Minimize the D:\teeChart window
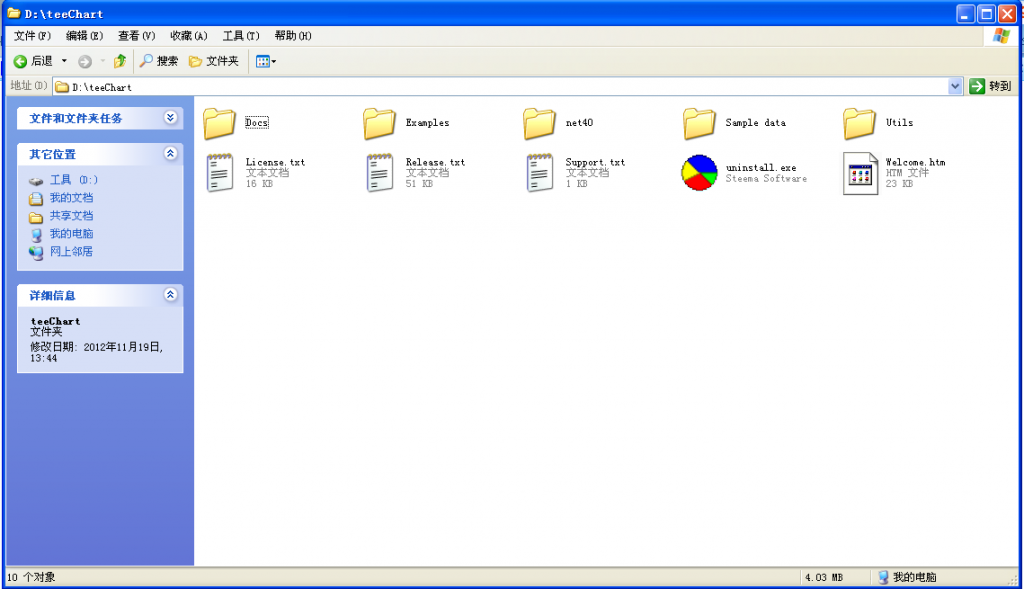The height and width of the screenshot is (589, 1024). pyautogui.click(x=966, y=14)
